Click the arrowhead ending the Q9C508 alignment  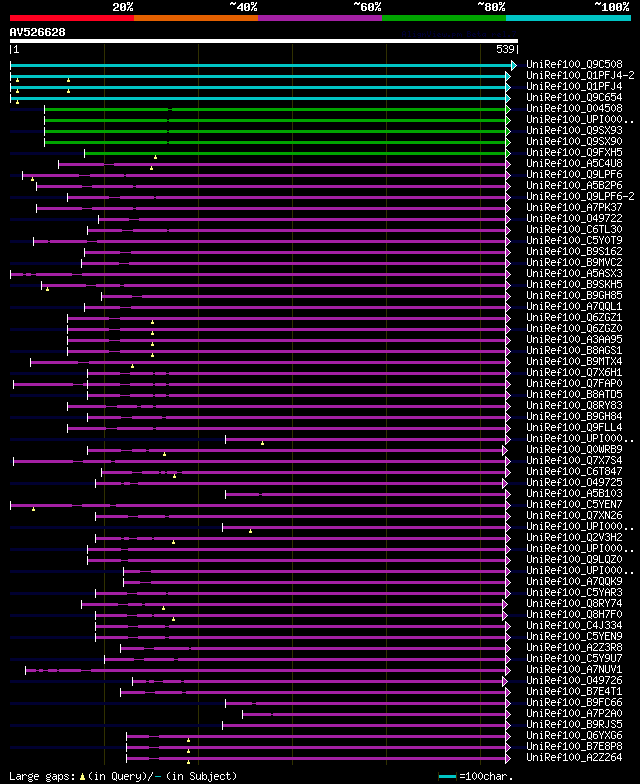tap(514, 66)
